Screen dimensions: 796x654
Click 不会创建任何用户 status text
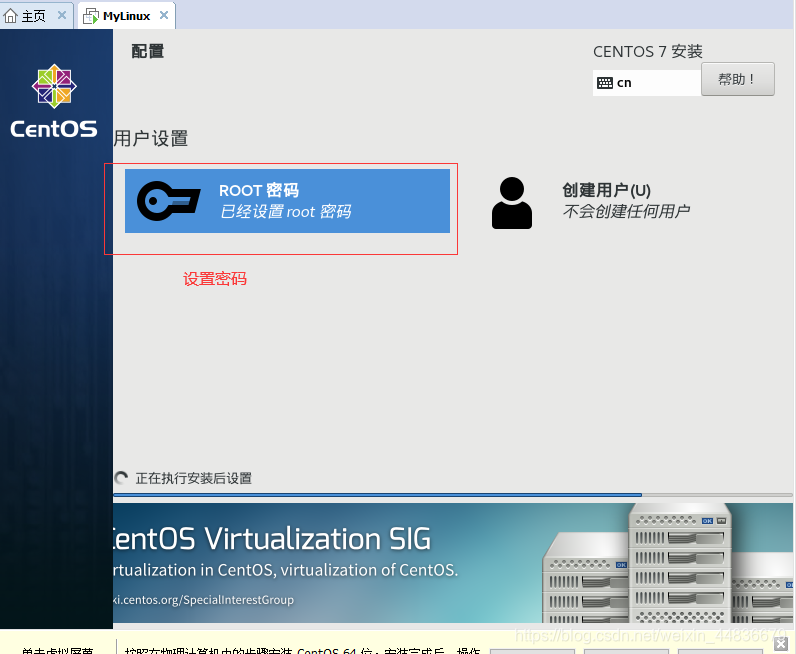pos(625,211)
